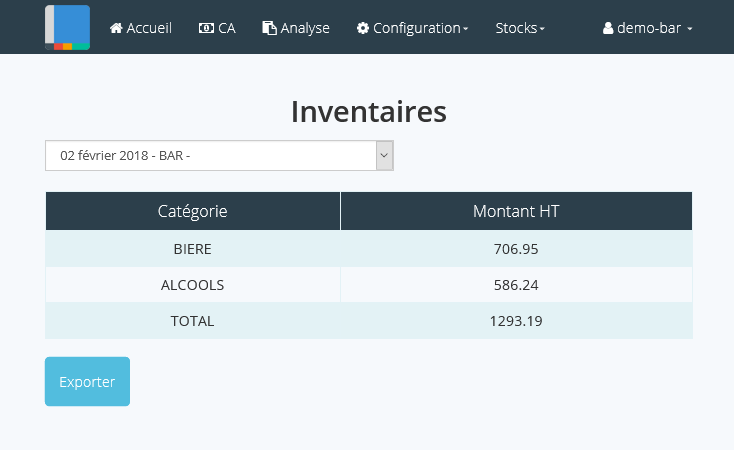Open the inventory date selector field

[x=210, y=155]
